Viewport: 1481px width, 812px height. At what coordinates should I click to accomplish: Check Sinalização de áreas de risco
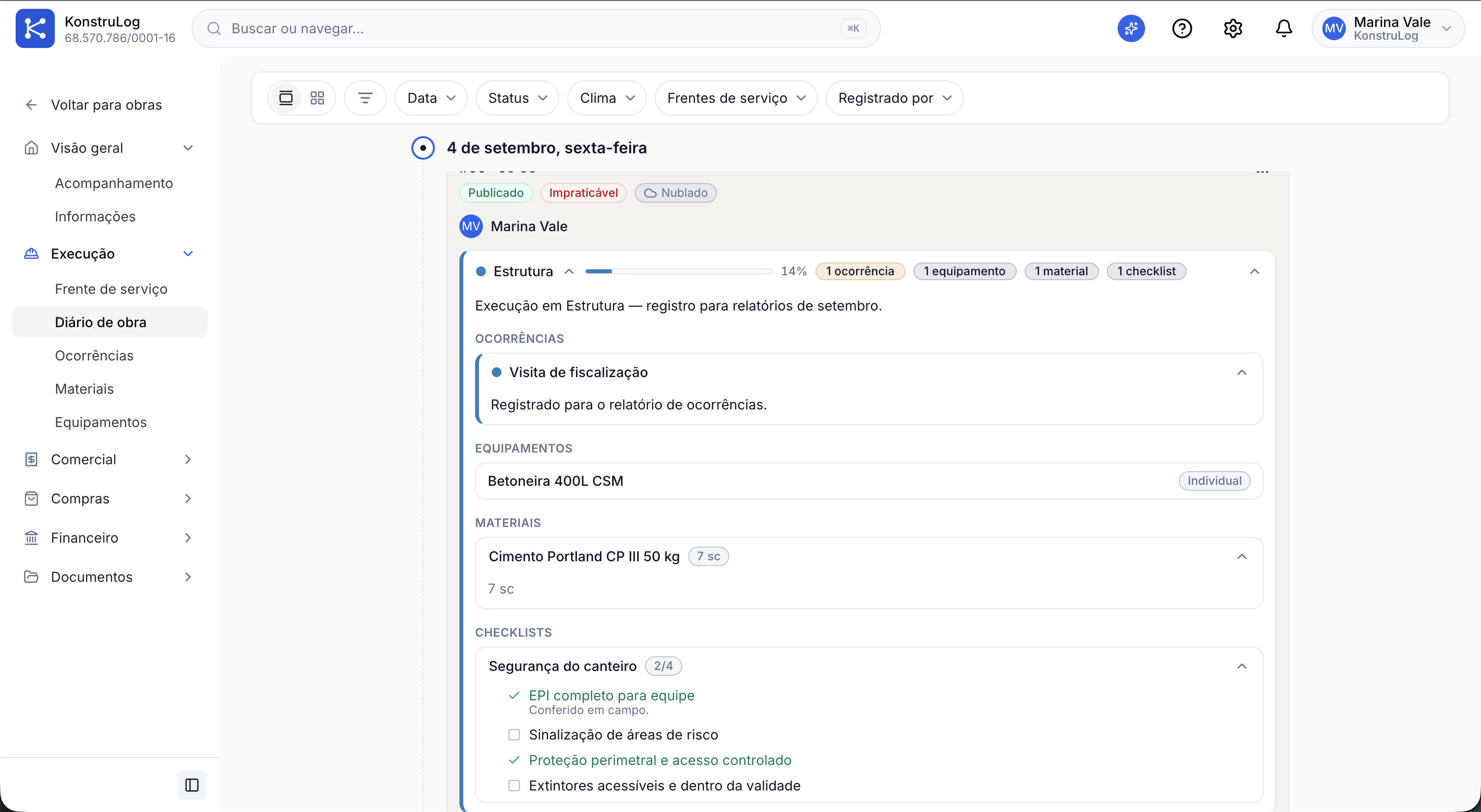pyautogui.click(x=514, y=735)
